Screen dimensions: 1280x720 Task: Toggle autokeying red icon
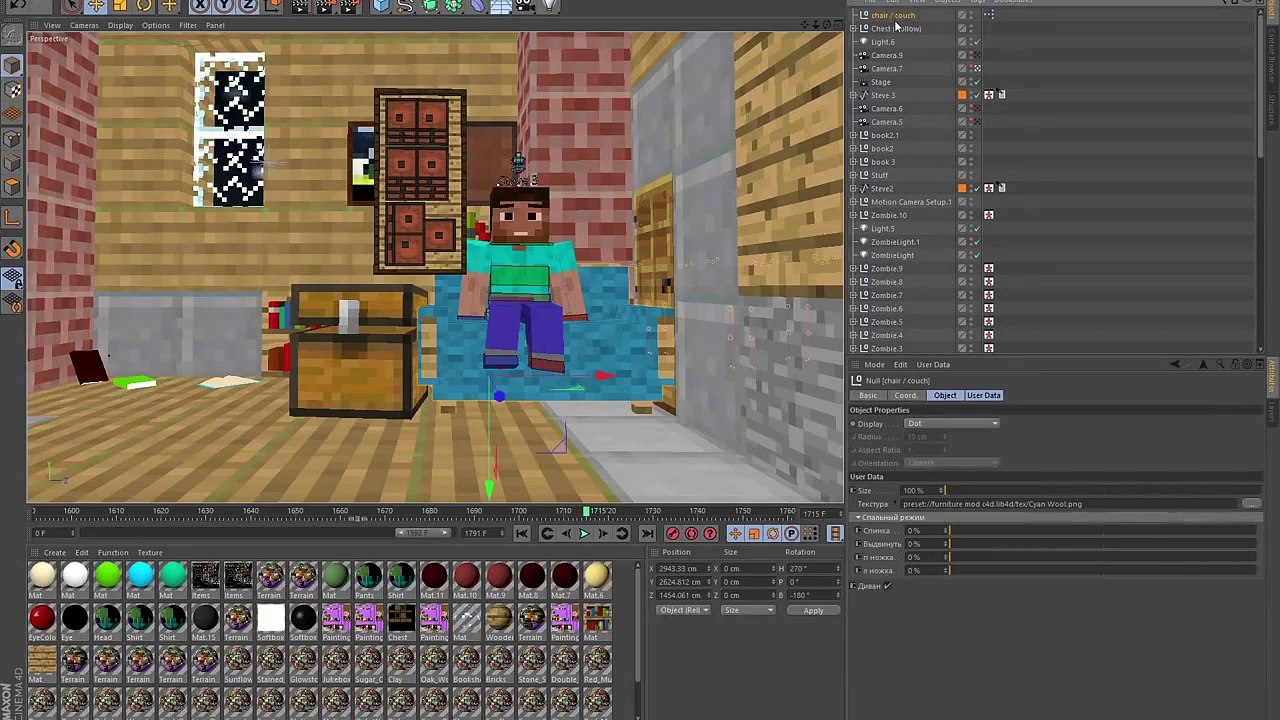coord(691,534)
